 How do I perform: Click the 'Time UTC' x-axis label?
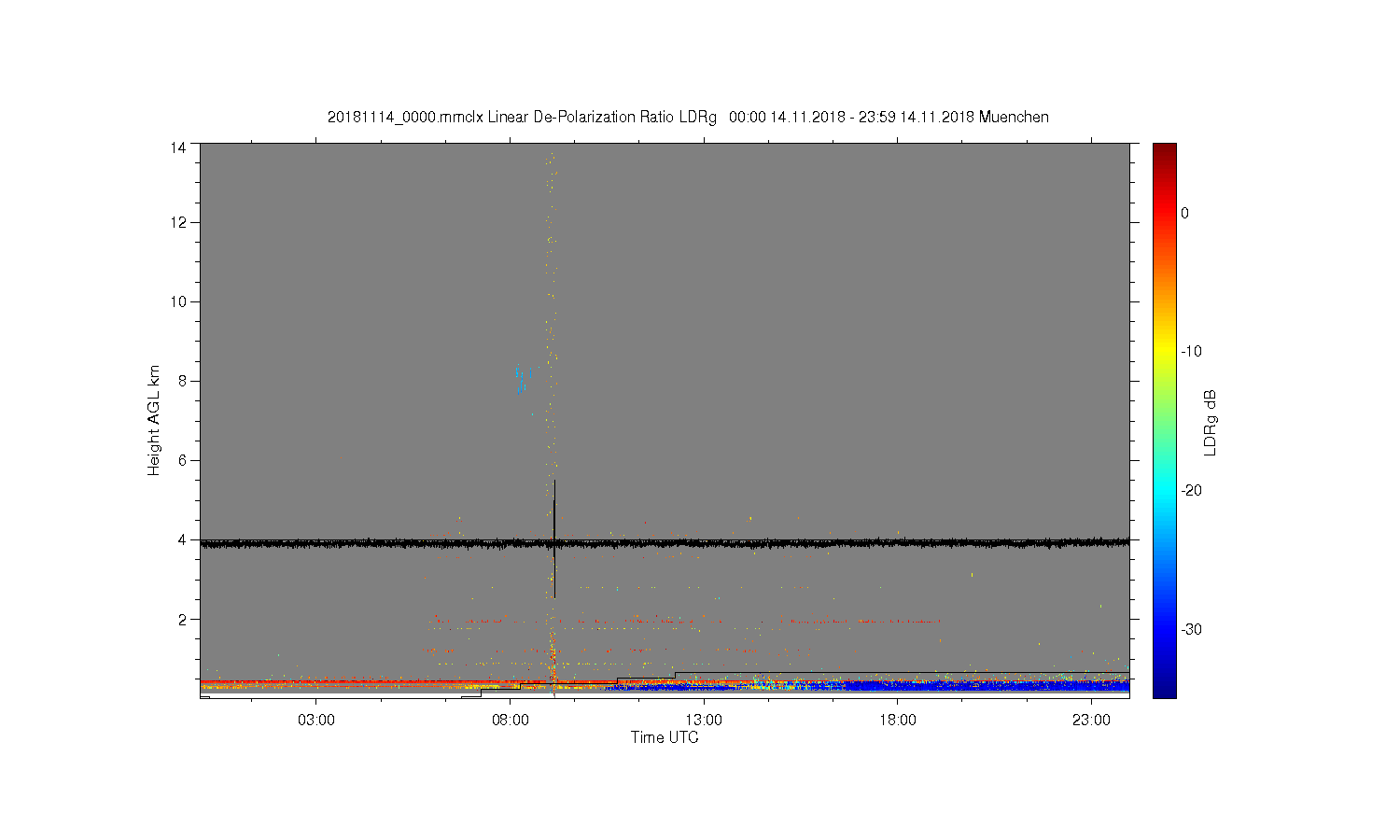tap(665, 737)
